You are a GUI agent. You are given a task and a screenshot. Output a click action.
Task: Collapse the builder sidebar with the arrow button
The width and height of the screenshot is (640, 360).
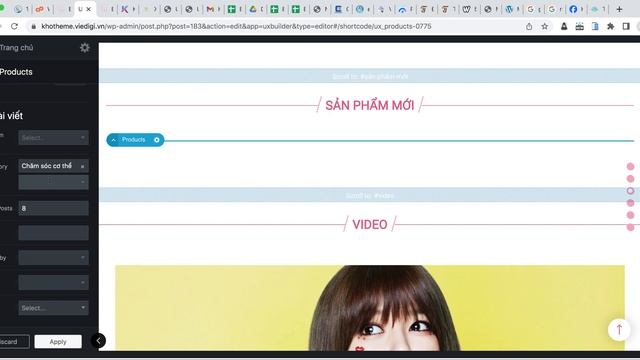(x=98, y=340)
